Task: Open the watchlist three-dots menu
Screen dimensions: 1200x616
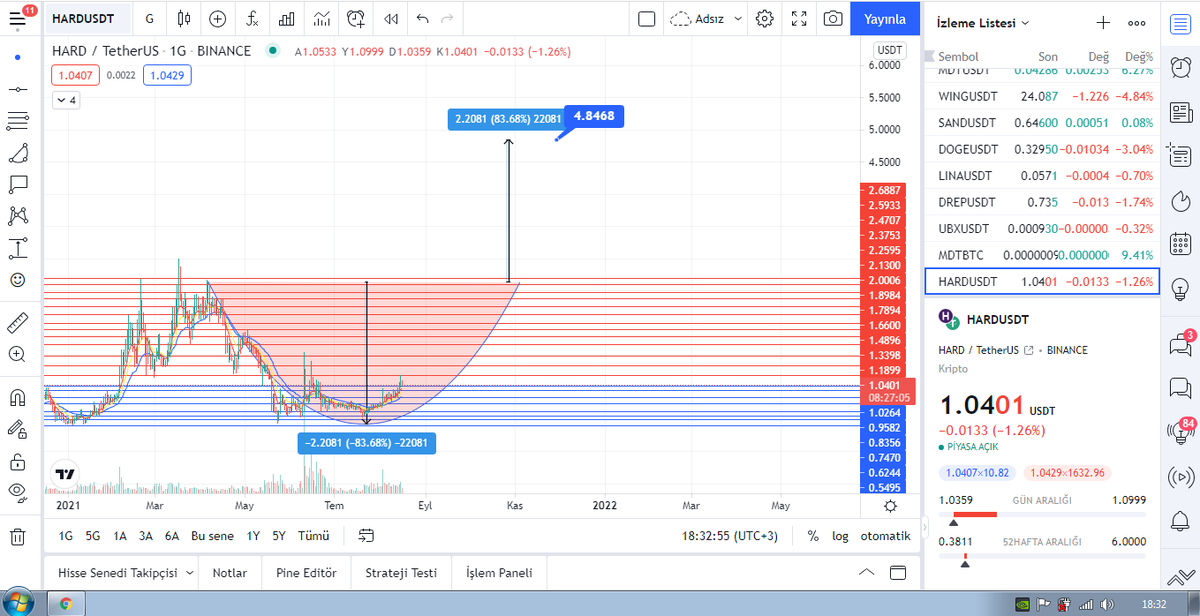Action: 1136,22
